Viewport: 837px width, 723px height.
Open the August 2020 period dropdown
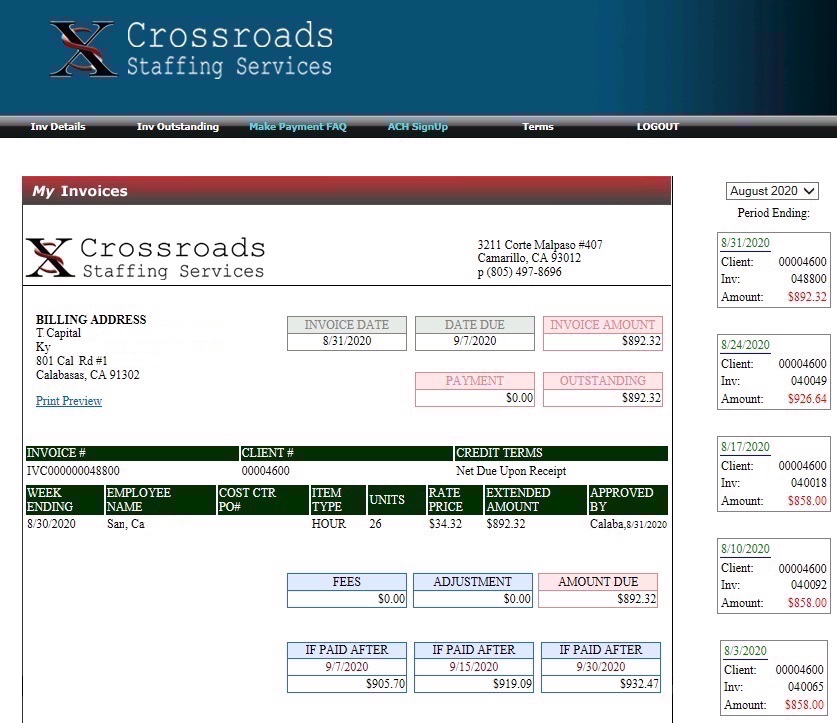pyautogui.click(x=772, y=191)
